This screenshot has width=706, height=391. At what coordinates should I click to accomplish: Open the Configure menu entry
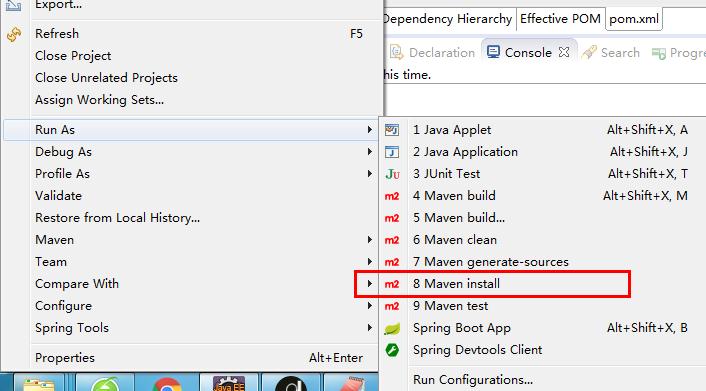coord(191,306)
